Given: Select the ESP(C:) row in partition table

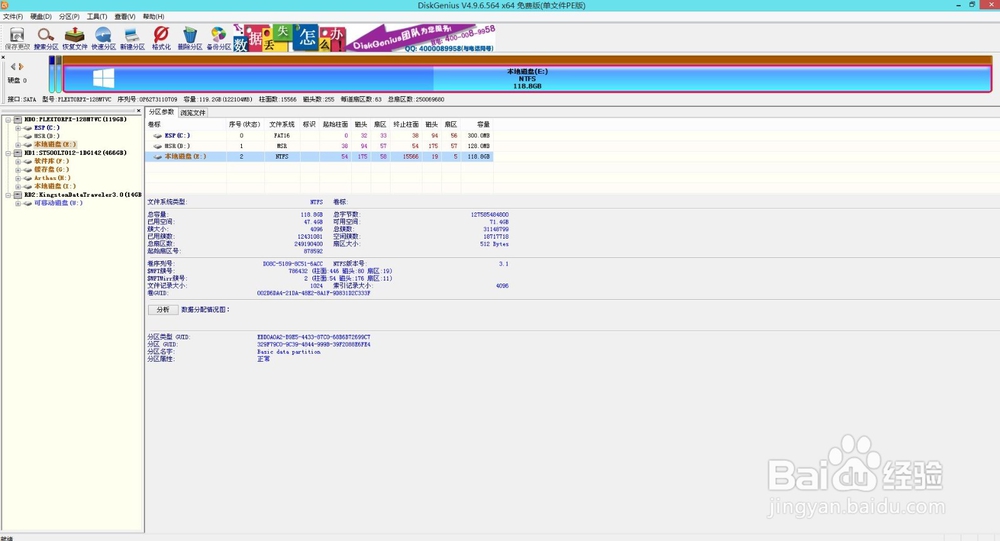Looking at the screenshot, I should 319,135.
